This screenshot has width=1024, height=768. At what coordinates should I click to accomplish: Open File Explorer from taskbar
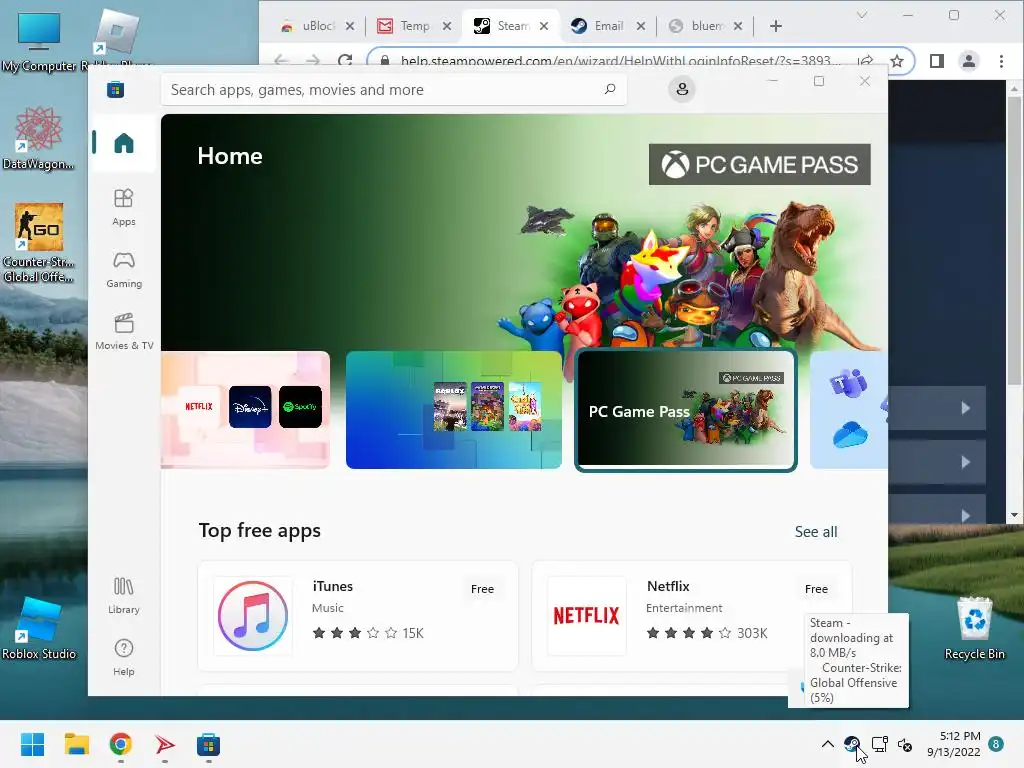coord(76,744)
